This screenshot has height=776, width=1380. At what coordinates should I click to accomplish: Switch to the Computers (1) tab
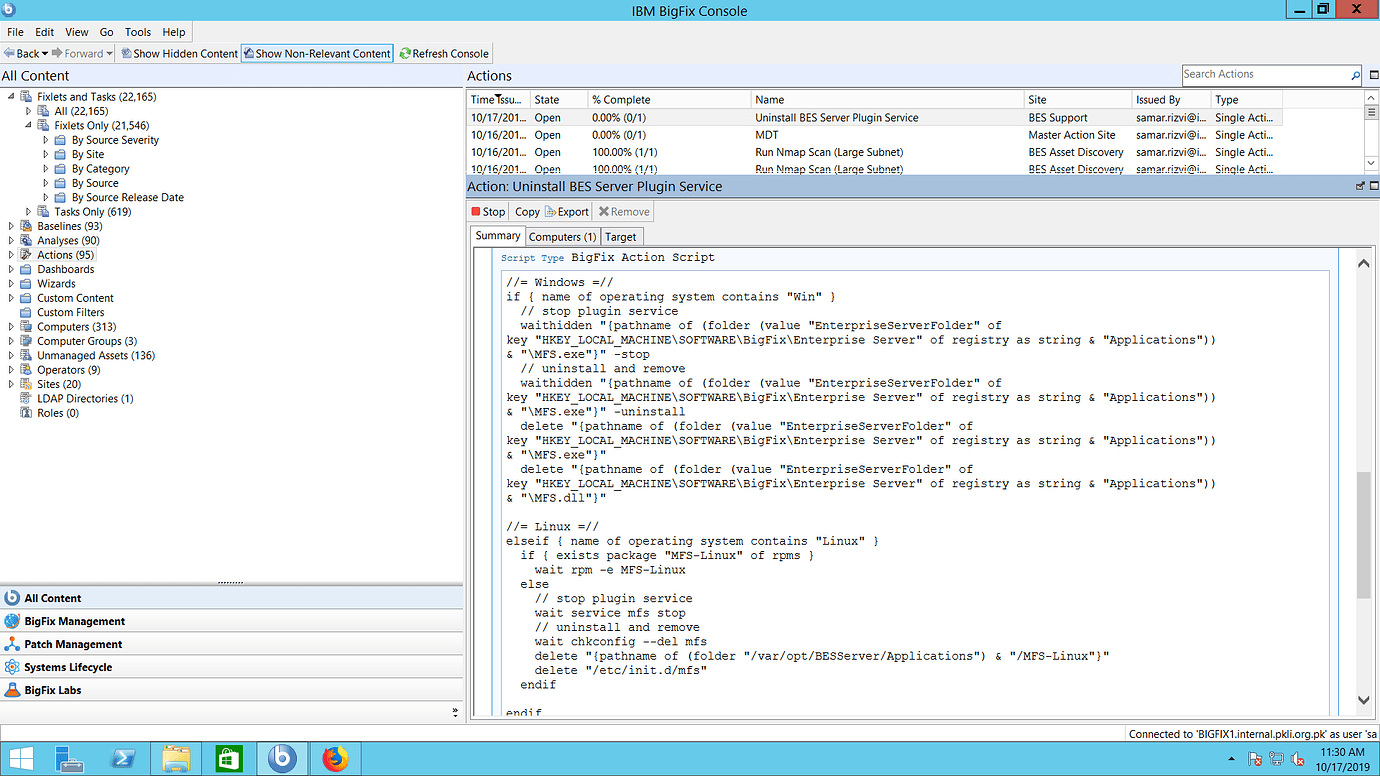click(x=562, y=236)
